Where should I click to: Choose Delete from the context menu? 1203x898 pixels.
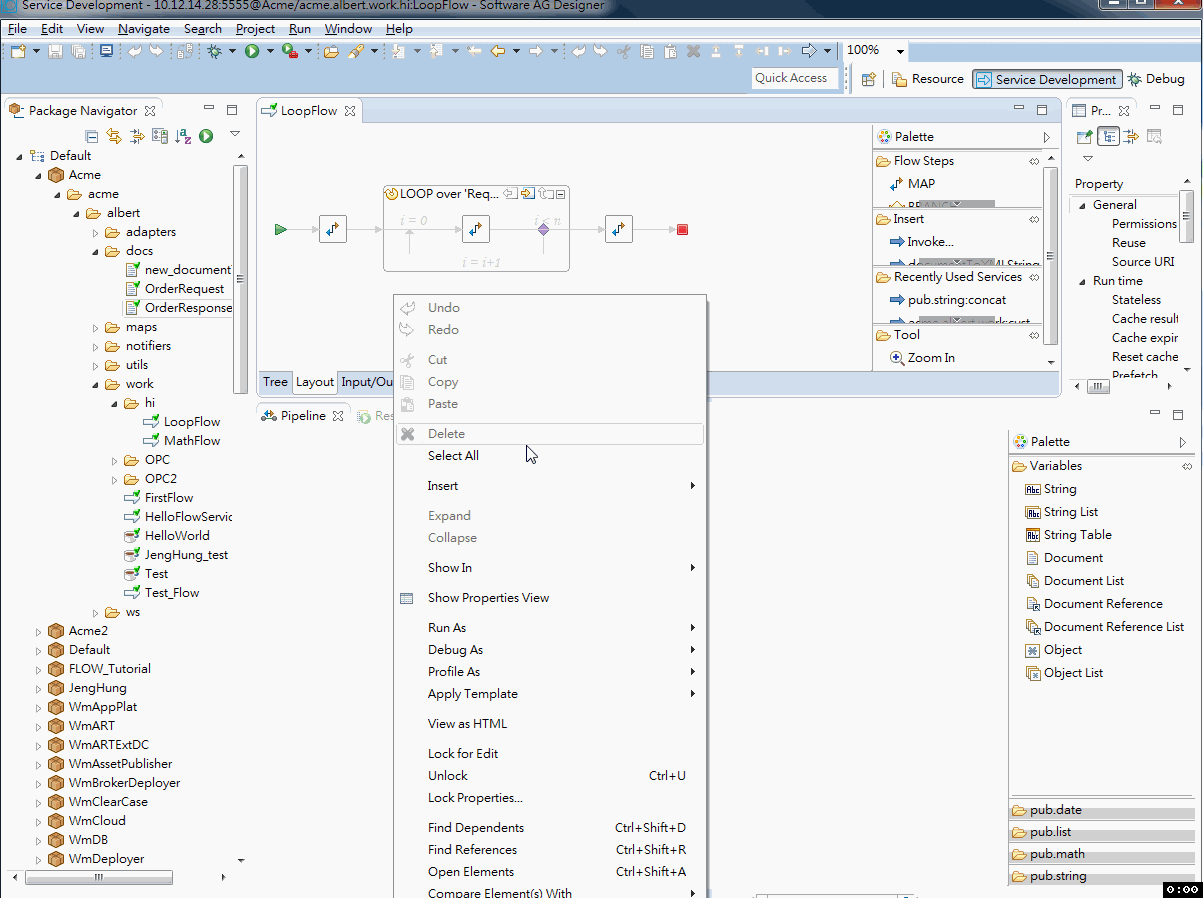tap(446, 433)
